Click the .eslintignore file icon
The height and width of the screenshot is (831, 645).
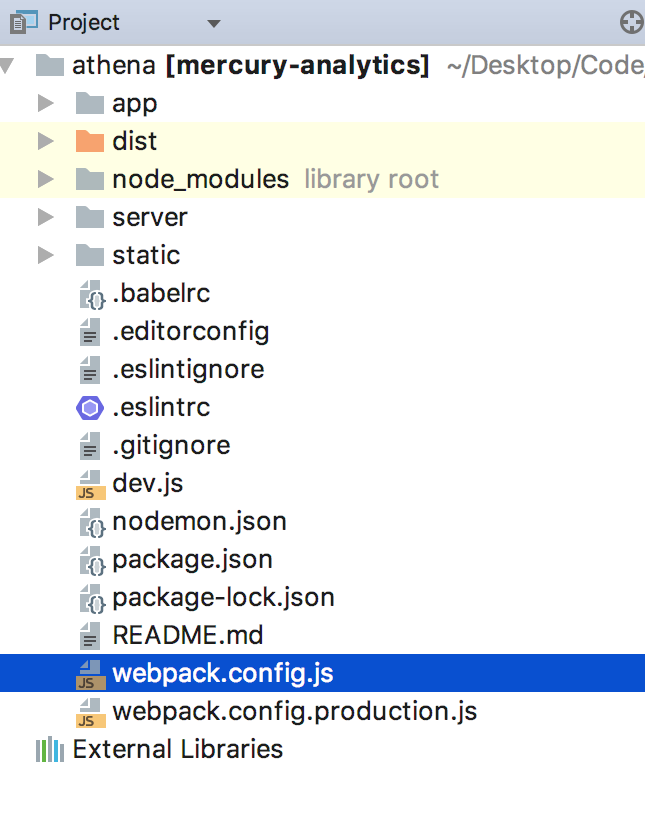point(90,369)
